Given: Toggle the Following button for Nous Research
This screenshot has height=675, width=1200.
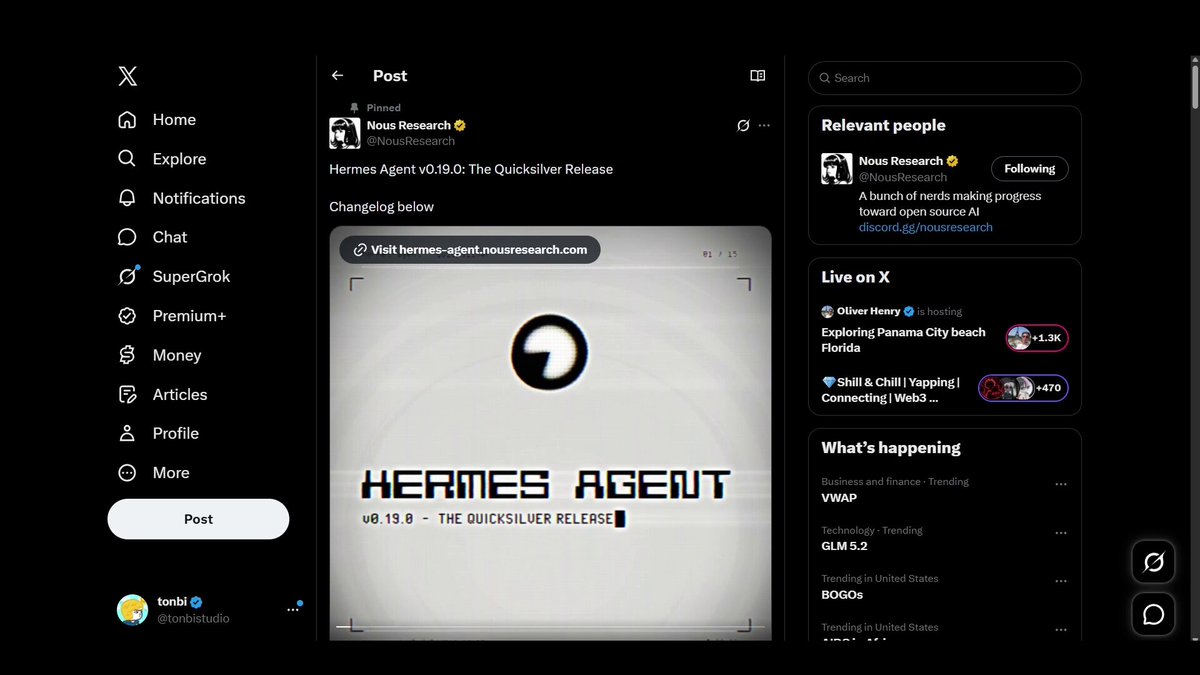Looking at the screenshot, I should point(1030,169).
